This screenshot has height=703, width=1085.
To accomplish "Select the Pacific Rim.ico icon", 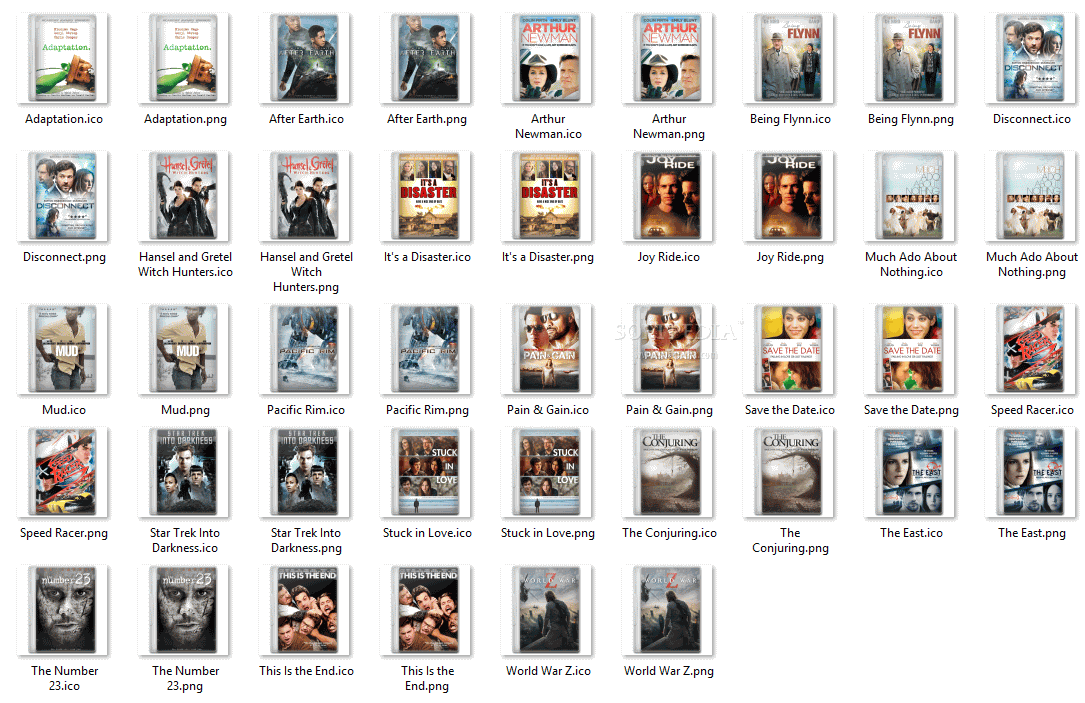I will [306, 349].
